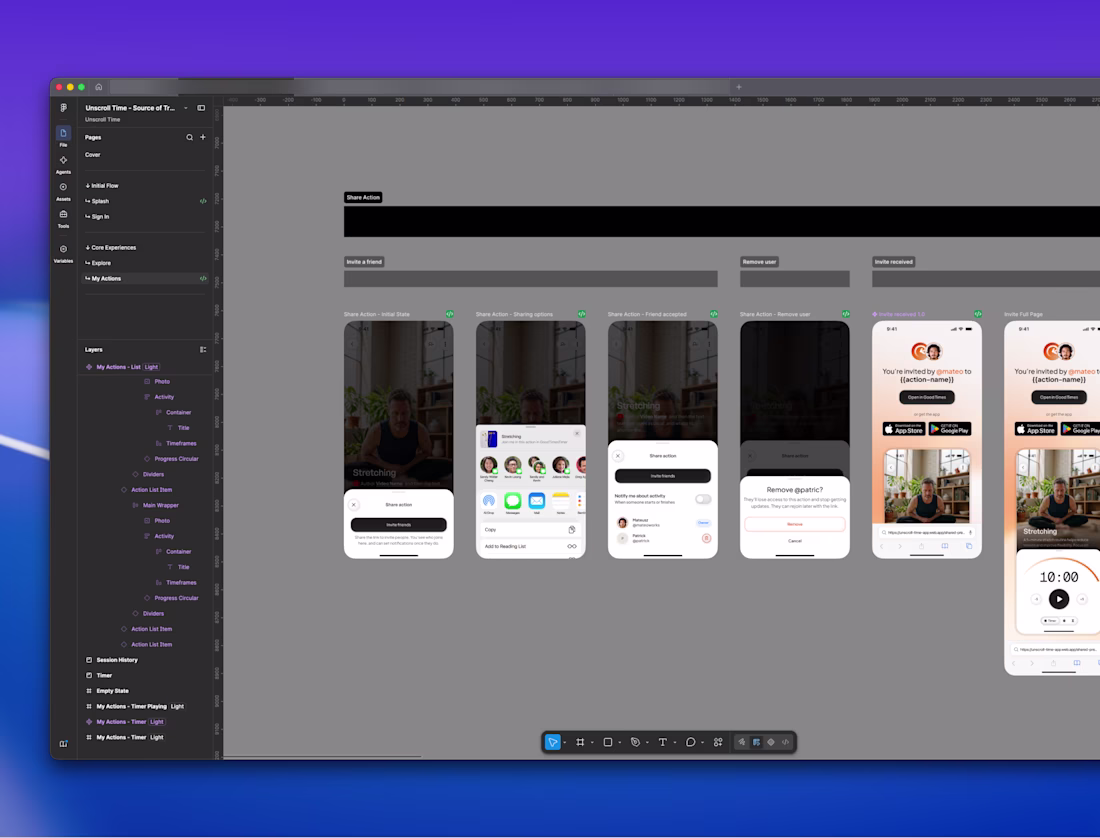Screen dimensions: 1100x838
Task: Open Text tool options dropdown arrow
Action: [x=675, y=743]
